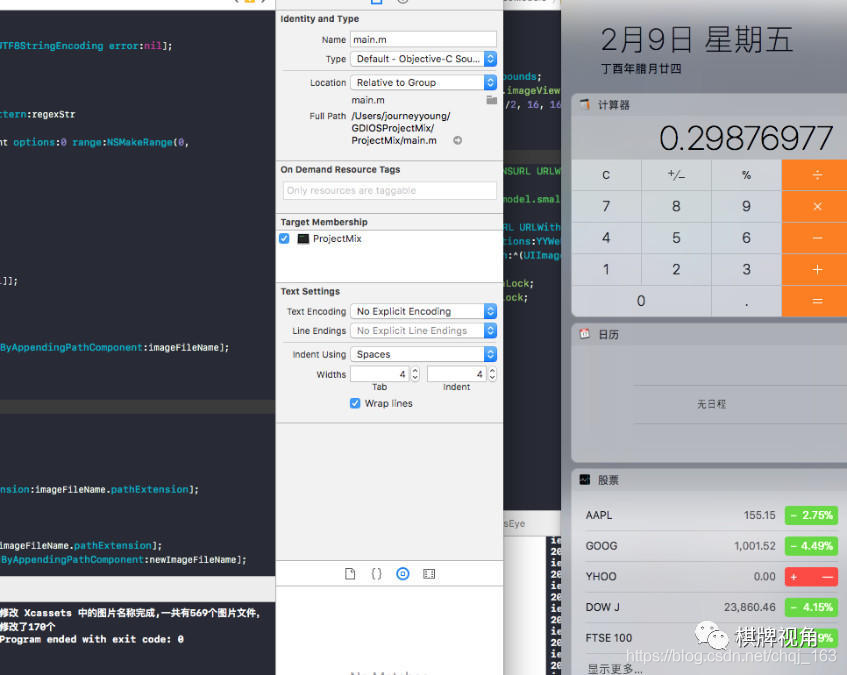Image resolution: width=847 pixels, height=675 pixels.
Task: Click the equals key on the calculator
Action: [x=817, y=301]
